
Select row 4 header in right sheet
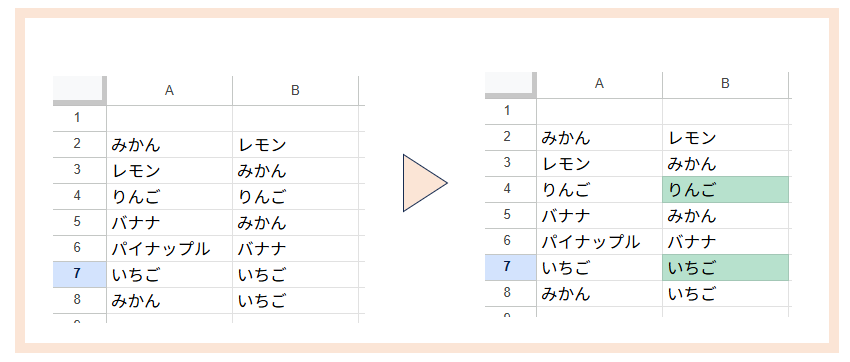510,190
